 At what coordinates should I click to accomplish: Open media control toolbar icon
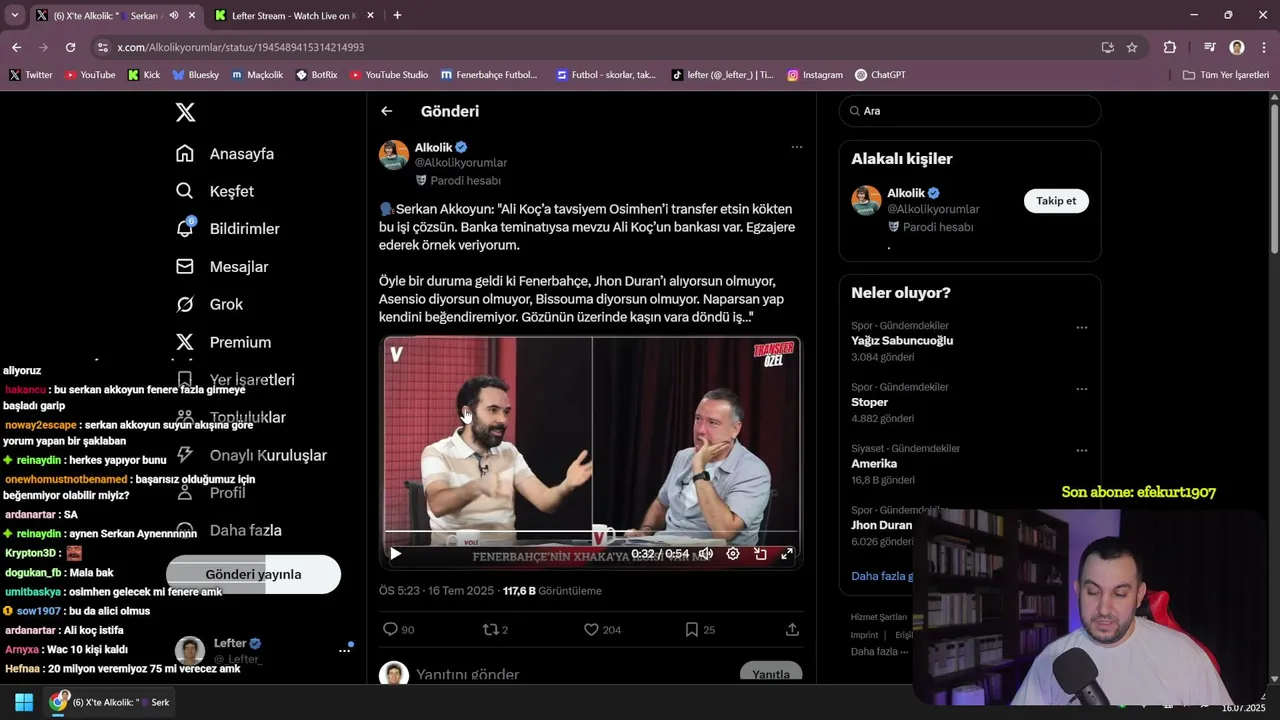coord(1210,47)
